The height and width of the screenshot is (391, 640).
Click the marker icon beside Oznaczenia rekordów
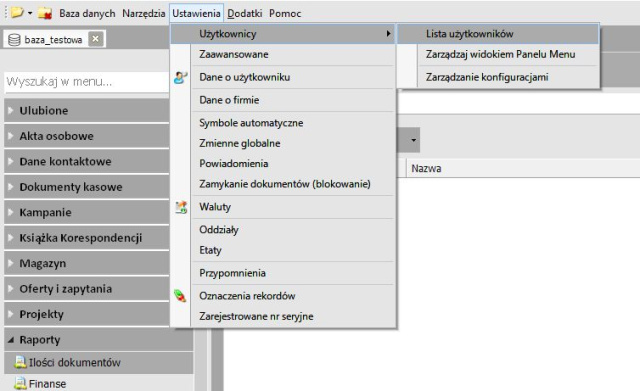tap(180, 296)
